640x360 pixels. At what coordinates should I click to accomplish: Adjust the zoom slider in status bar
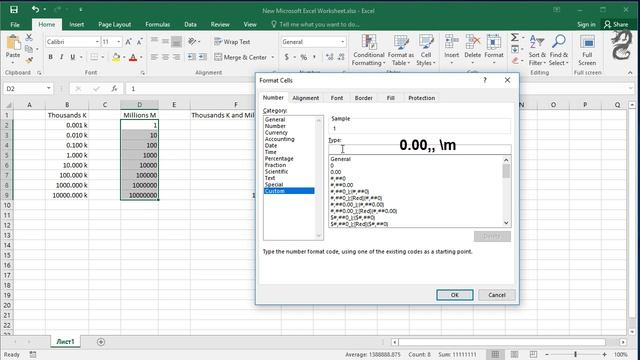click(576, 354)
